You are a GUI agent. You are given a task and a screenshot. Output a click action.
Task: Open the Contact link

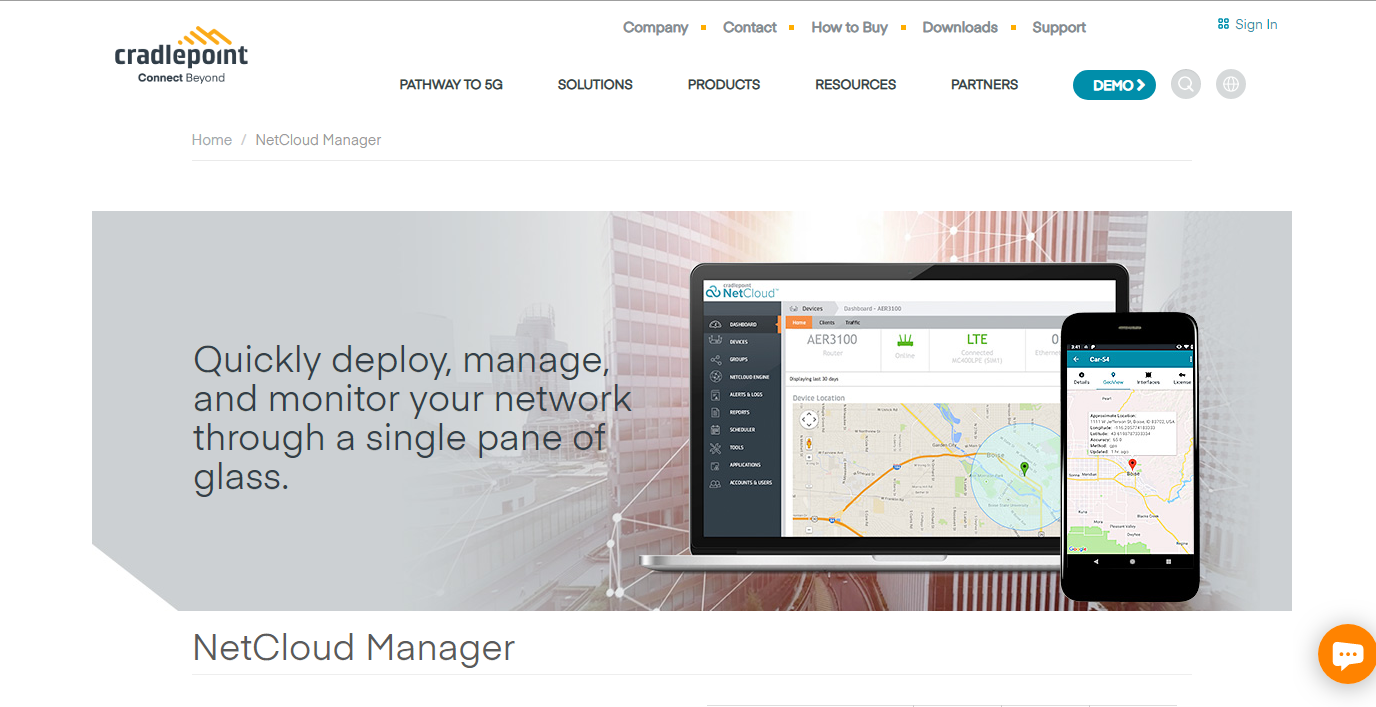click(x=750, y=27)
